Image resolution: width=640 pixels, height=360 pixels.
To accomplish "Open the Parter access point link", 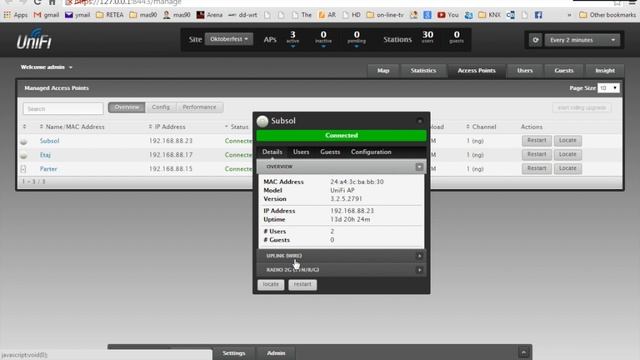I will (48, 169).
